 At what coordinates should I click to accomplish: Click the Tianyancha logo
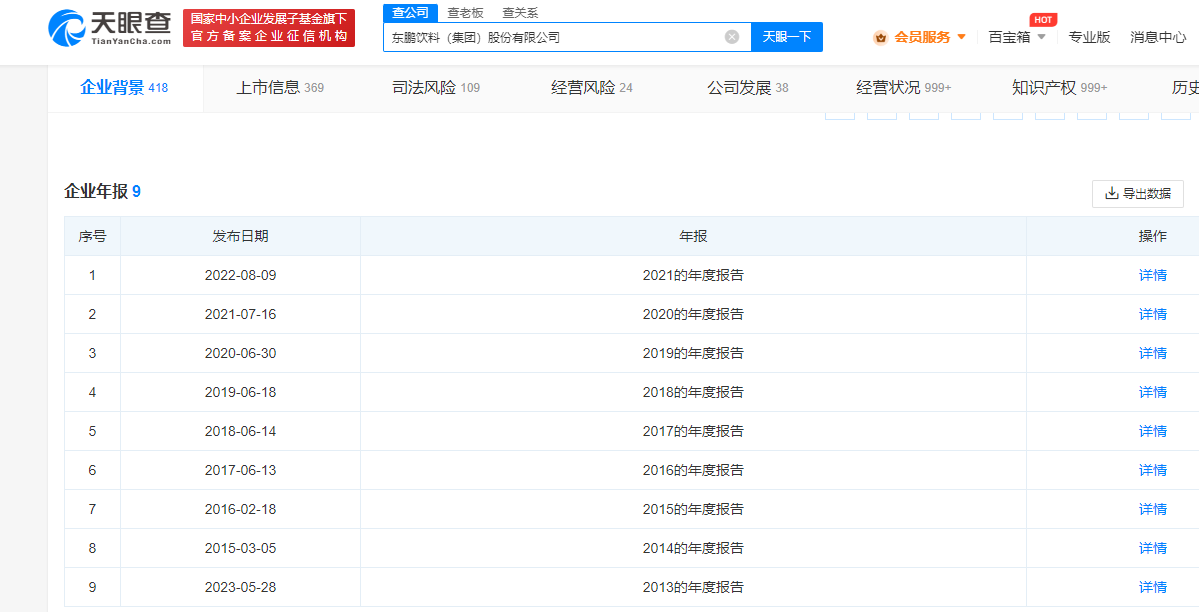click(x=110, y=27)
